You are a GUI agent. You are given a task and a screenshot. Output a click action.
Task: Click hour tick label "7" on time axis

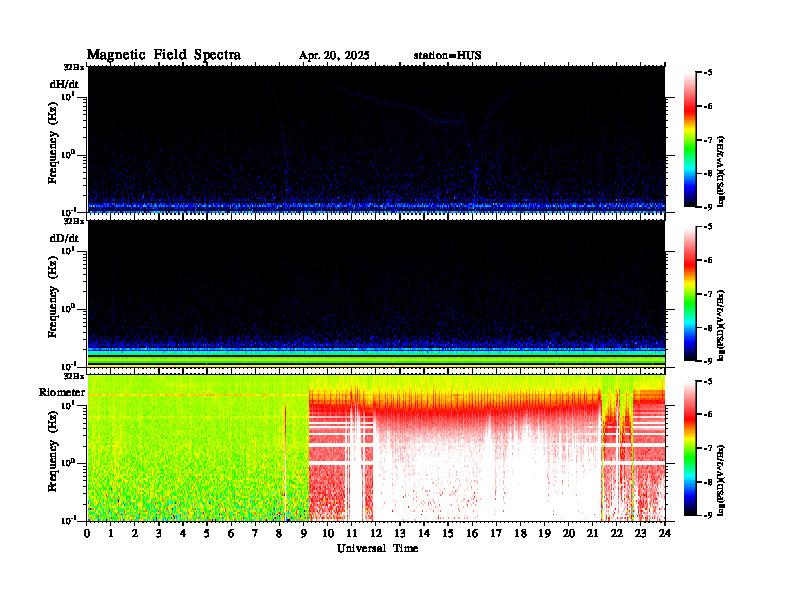click(255, 534)
